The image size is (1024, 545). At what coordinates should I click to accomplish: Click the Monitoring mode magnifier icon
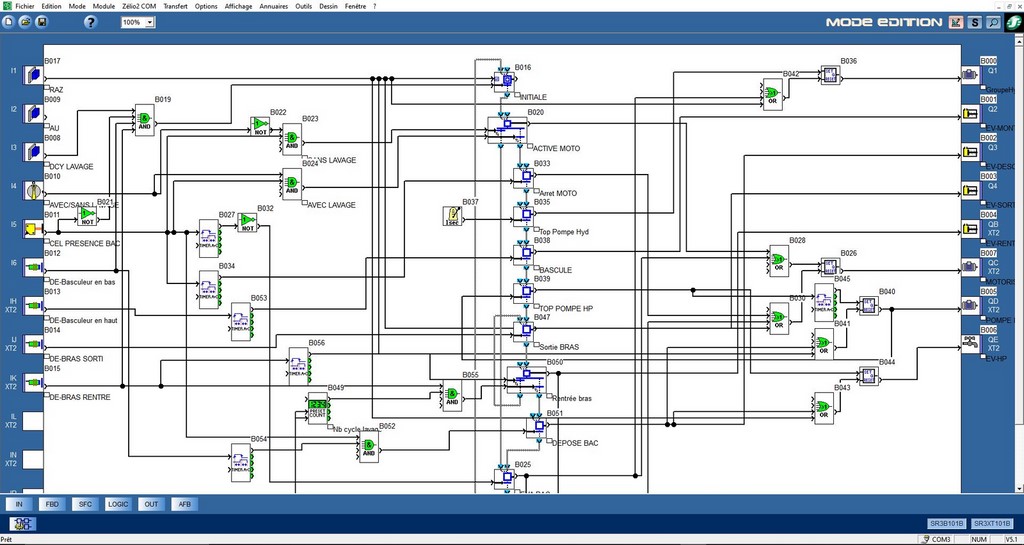point(993,22)
